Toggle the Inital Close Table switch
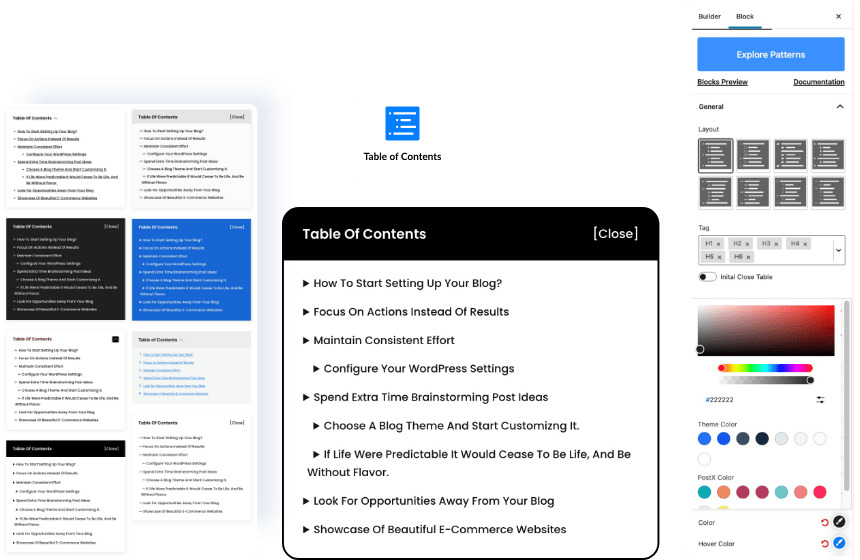The image size is (860, 560). pos(707,277)
